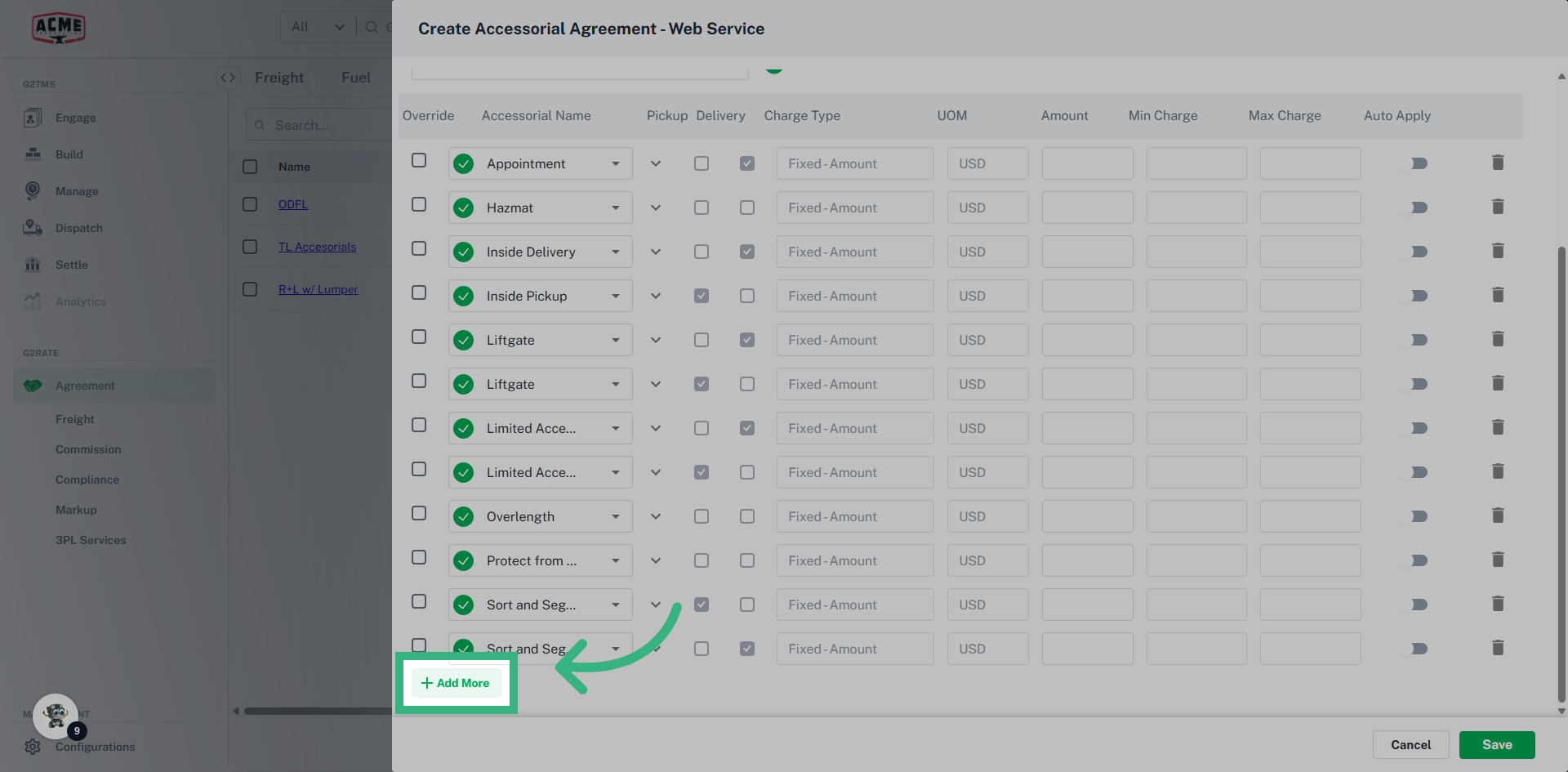The width and height of the screenshot is (1568, 772).
Task: Open the Appointment accessorial name dropdown
Action: [x=616, y=163]
